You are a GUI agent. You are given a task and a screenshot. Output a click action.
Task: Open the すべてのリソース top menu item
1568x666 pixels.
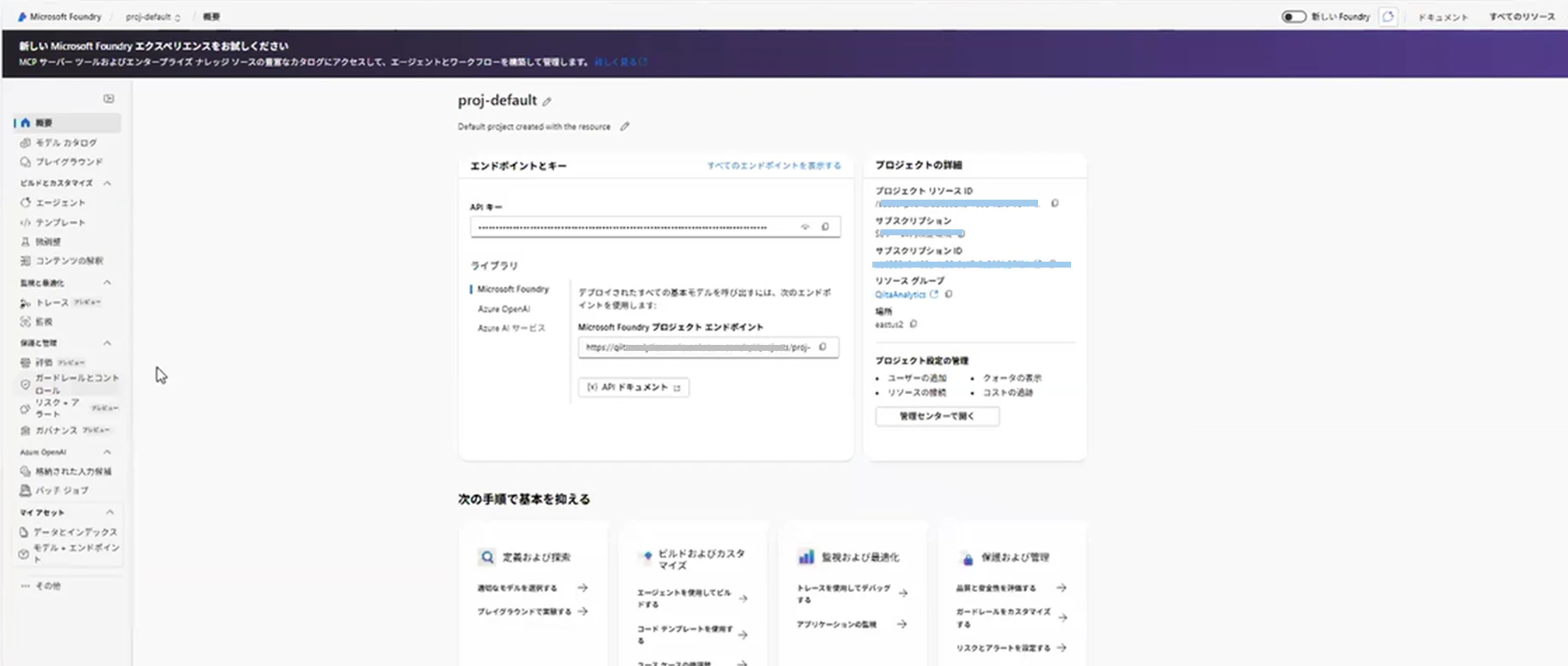(1522, 17)
